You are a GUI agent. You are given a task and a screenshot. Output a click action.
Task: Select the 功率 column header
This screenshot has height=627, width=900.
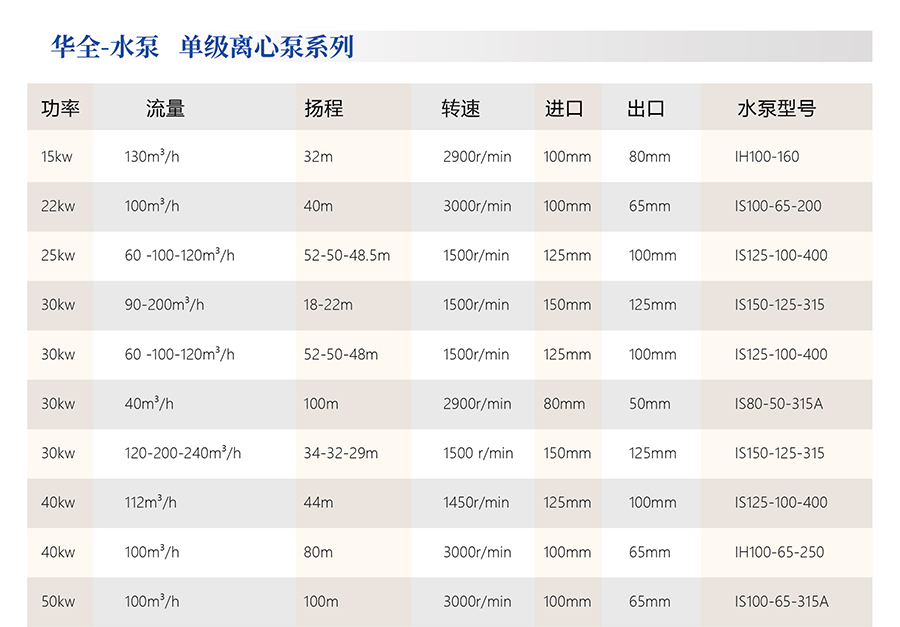60,108
